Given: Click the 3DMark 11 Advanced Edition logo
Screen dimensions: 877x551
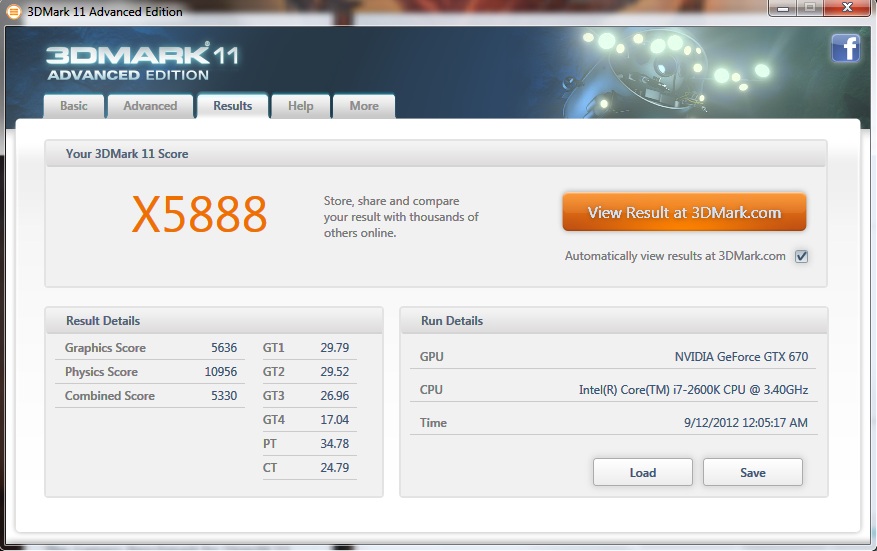Looking at the screenshot, I should tap(142, 62).
